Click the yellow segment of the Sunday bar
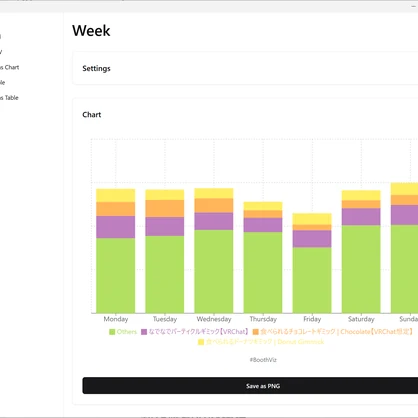The image size is (418, 418). pyautogui.click(x=404, y=189)
